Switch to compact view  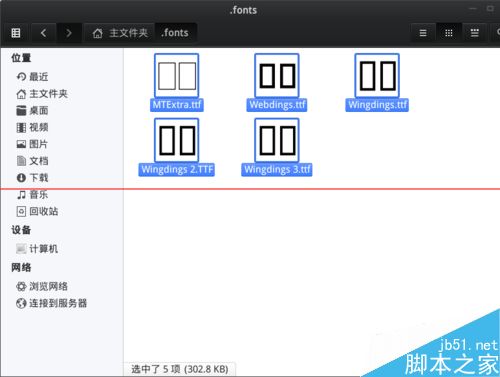(474, 33)
